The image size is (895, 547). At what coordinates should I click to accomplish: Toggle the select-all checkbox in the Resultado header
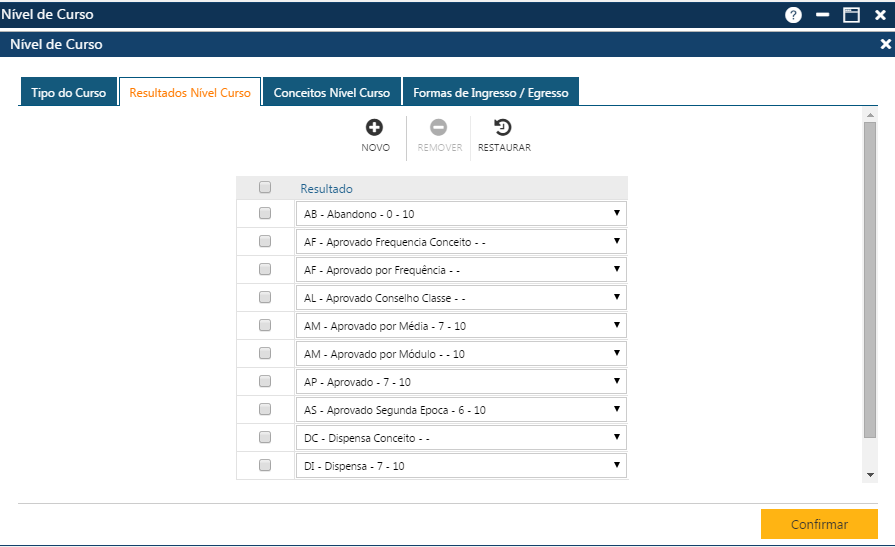(x=265, y=188)
